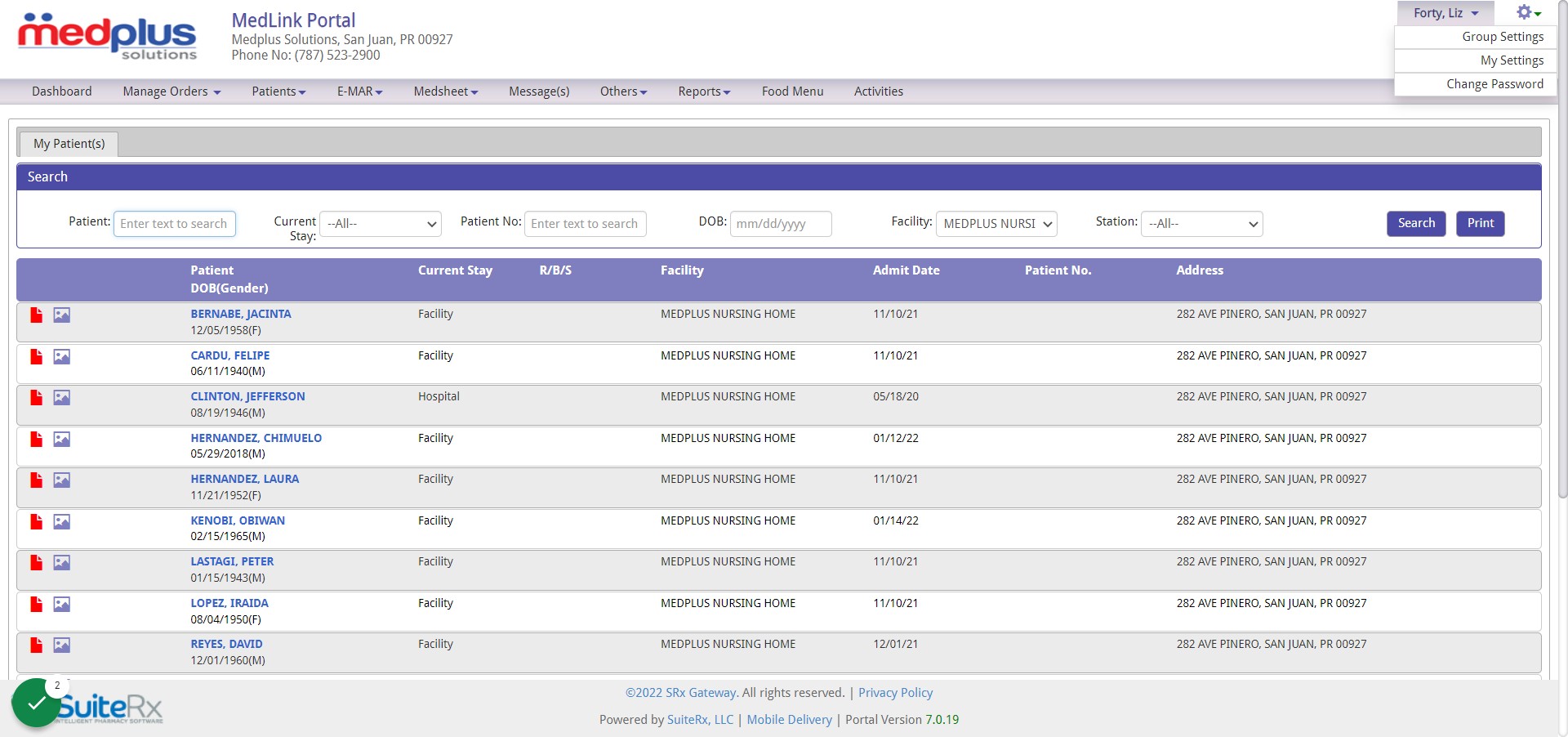
Task: Focus the Patient No search field
Action: coord(586,224)
